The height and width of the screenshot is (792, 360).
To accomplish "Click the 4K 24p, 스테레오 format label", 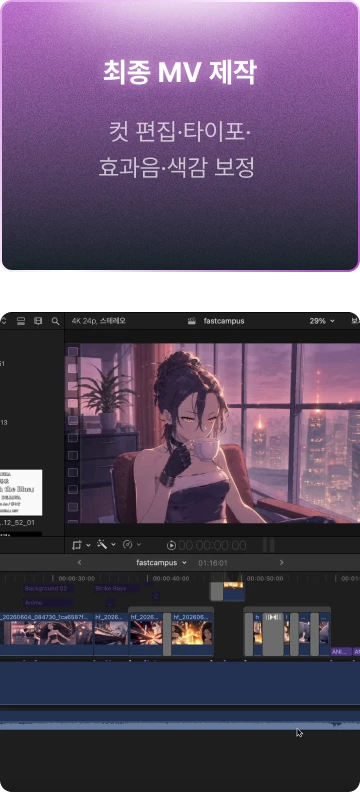I will [98, 321].
